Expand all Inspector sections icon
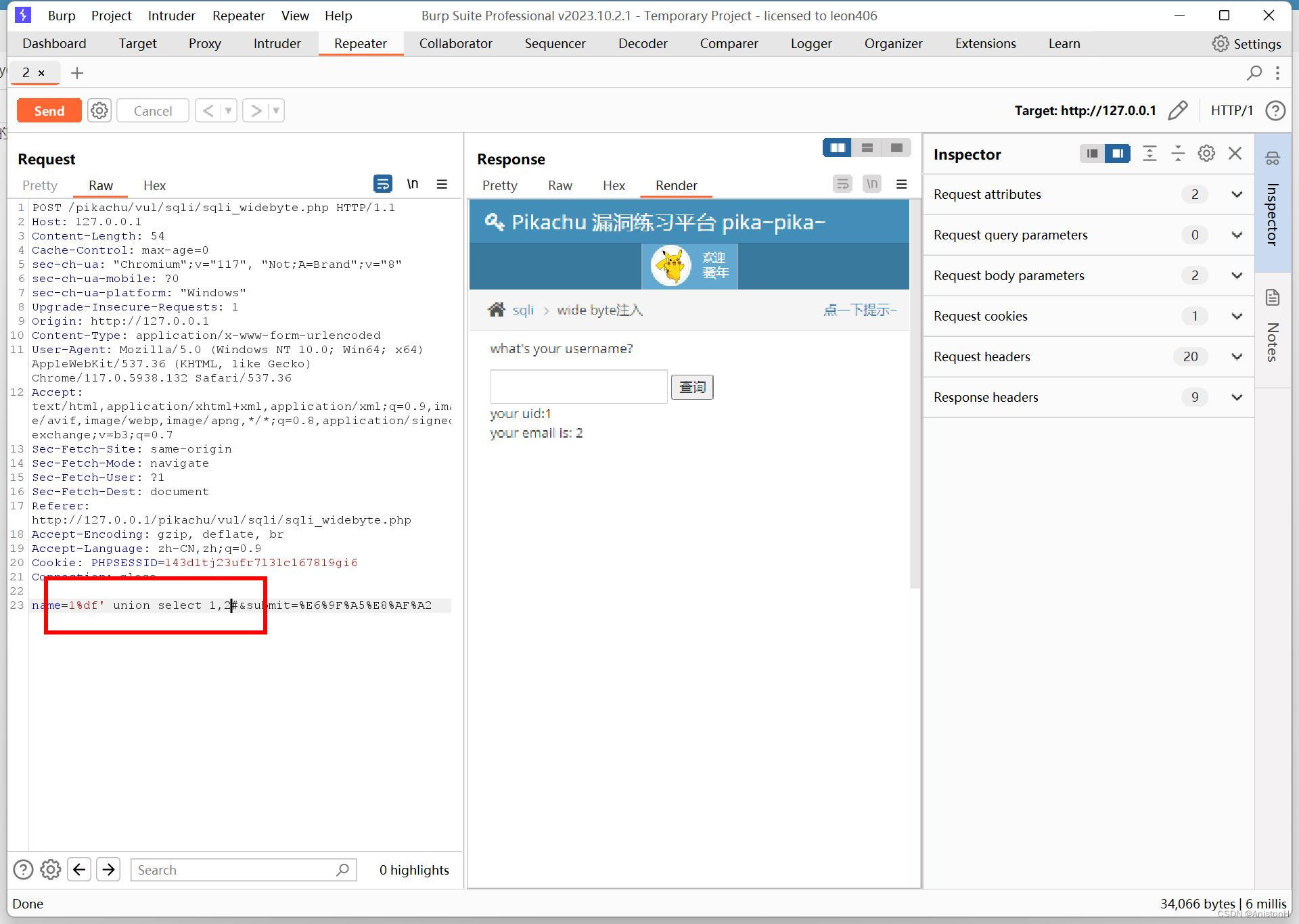Image resolution: width=1299 pixels, height=924 pixels. [1149, 154]
